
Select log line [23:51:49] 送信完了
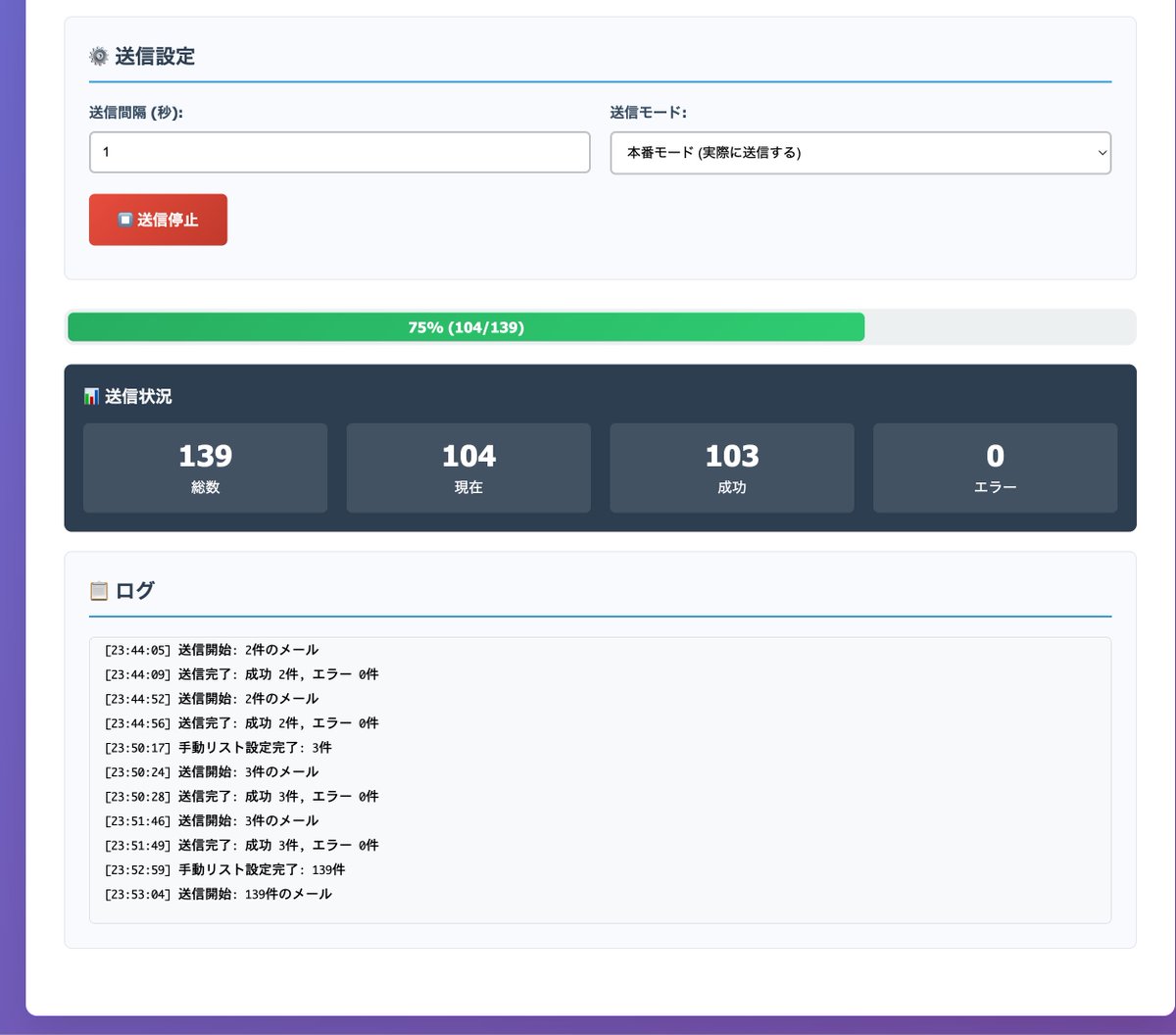241,846
